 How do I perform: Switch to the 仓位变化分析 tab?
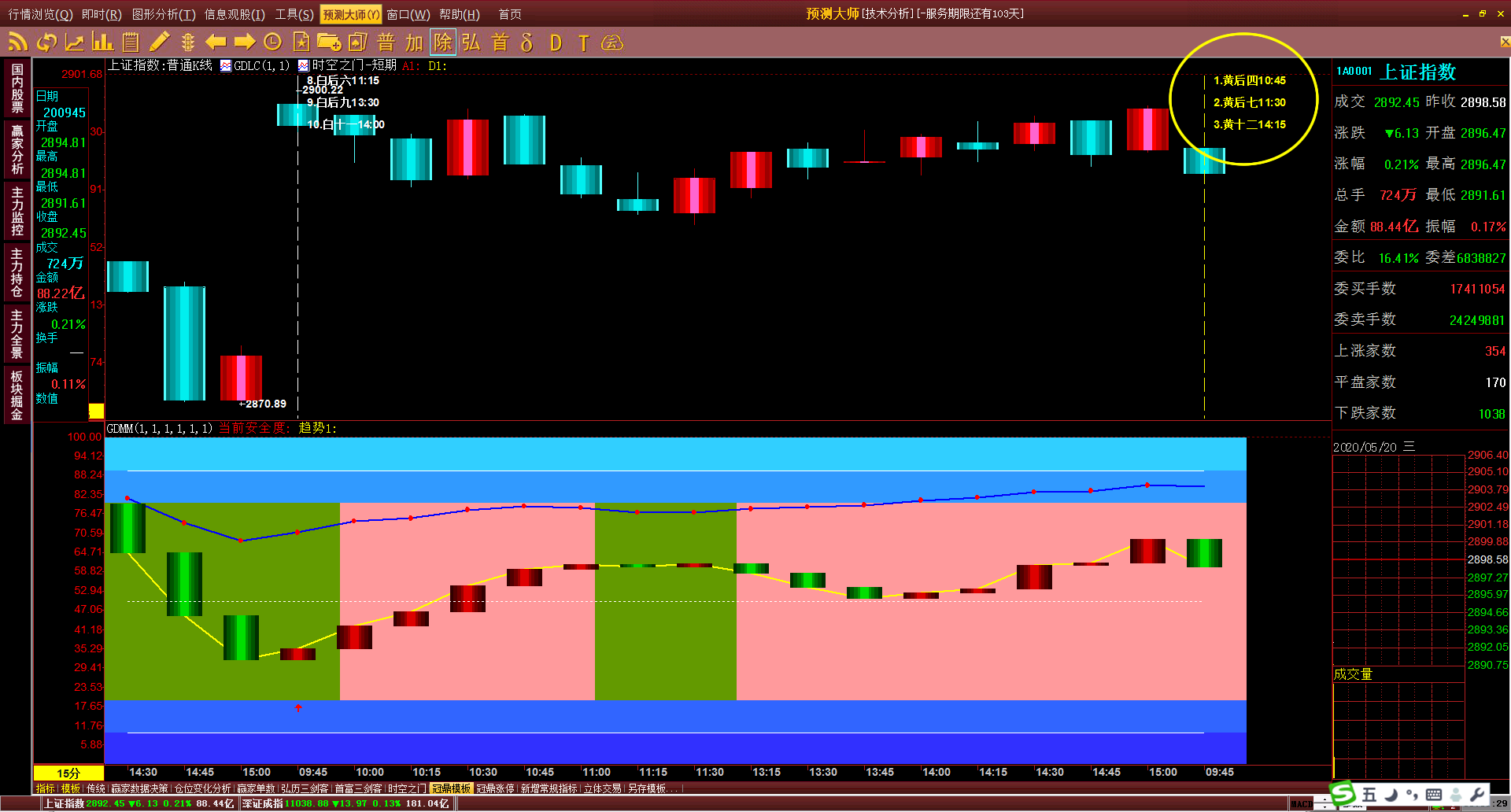tap(202, 788)
